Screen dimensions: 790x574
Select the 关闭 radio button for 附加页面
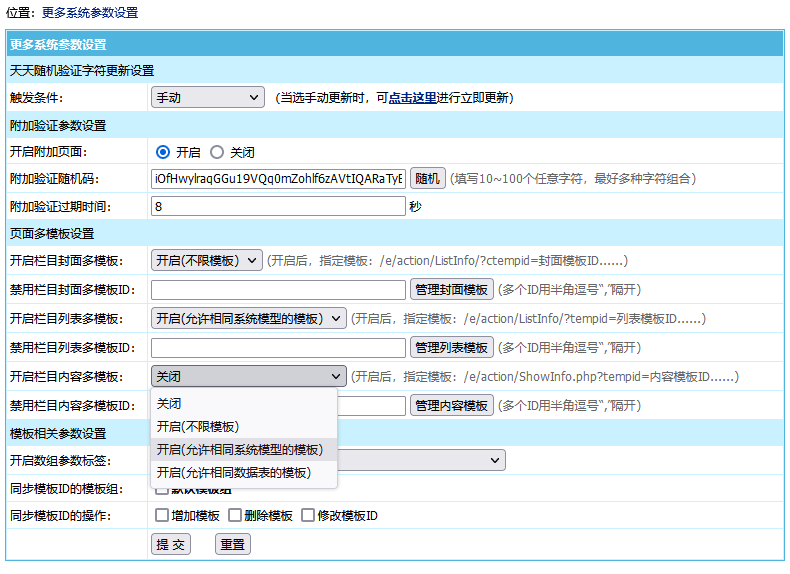click(217, 153)
